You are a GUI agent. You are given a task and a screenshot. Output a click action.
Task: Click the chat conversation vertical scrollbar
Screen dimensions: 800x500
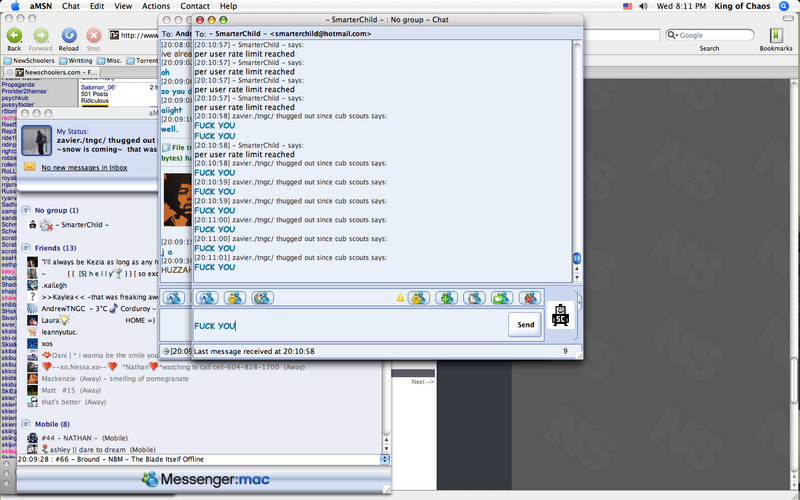(576, 150)
